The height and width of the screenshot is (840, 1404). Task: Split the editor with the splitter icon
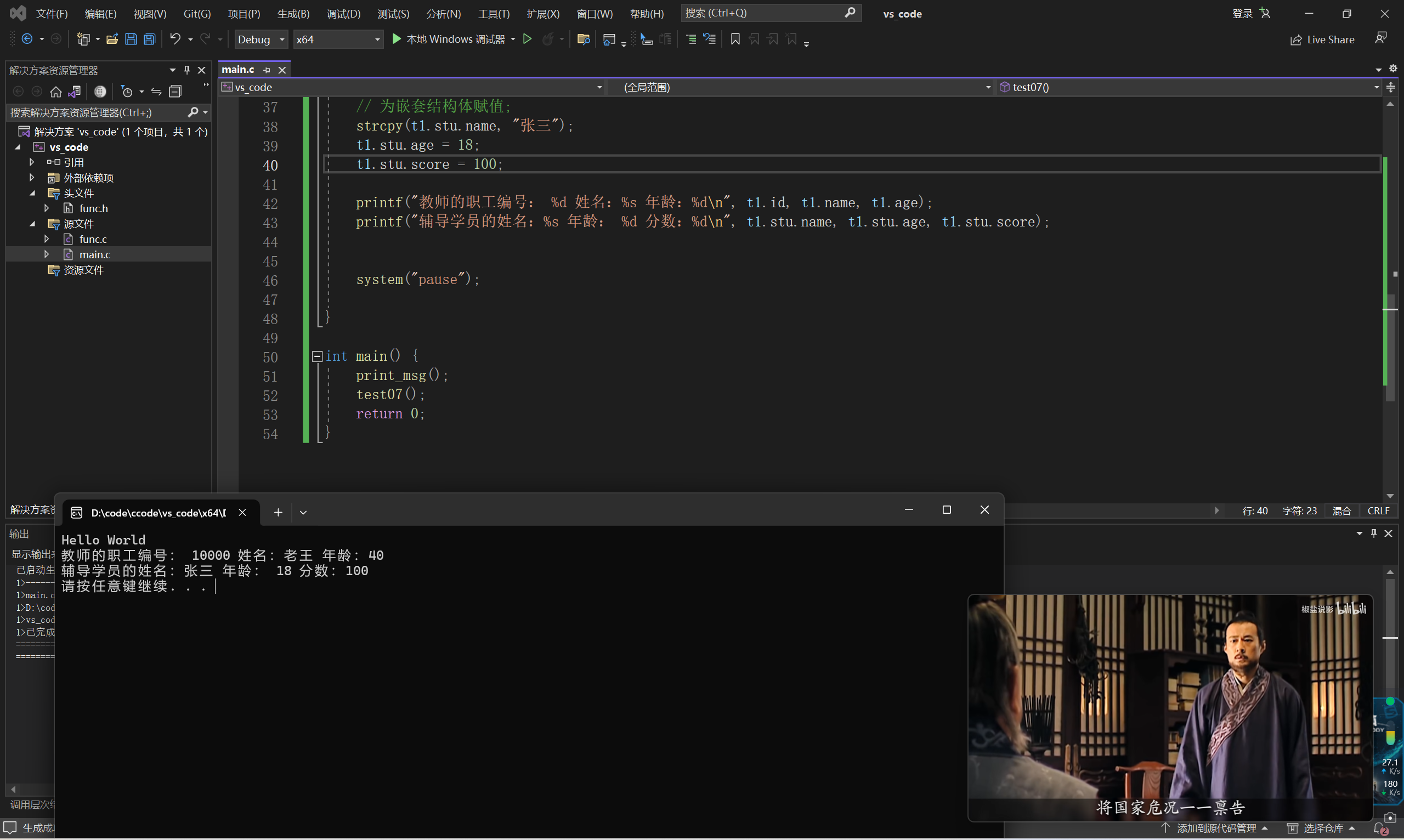point(1391,87)
